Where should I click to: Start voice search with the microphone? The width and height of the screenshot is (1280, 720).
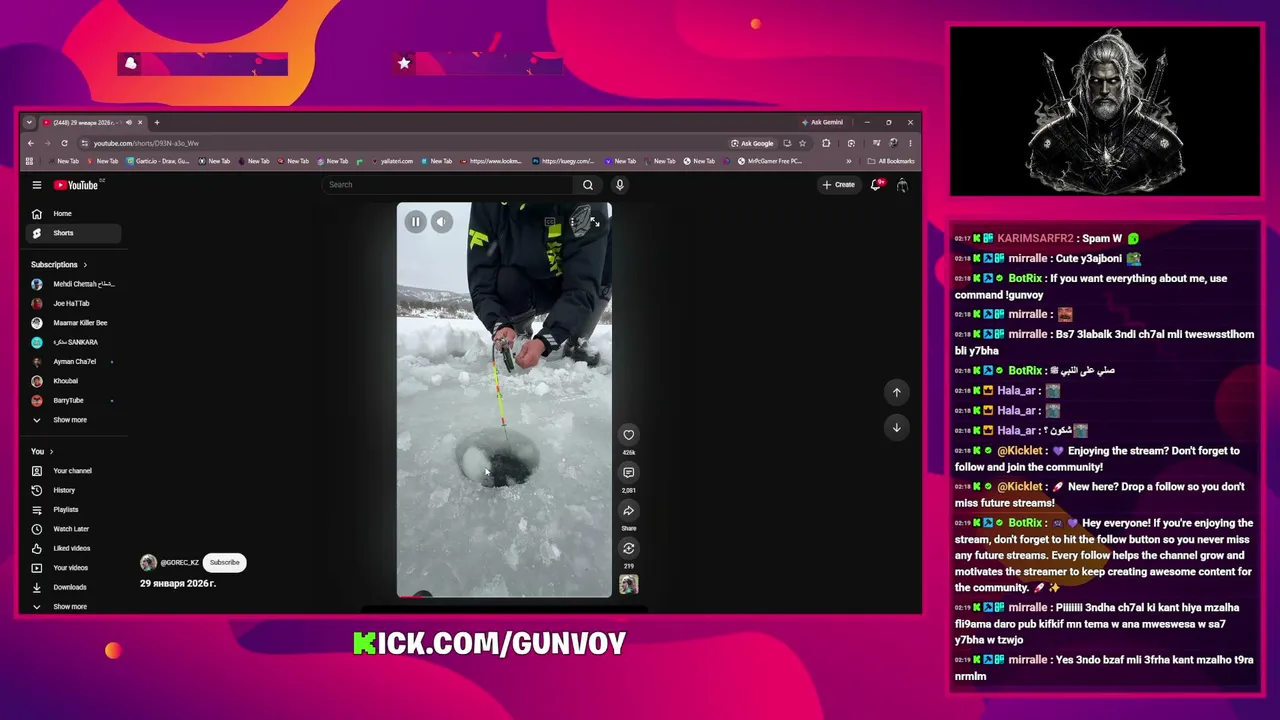click(620, 185)
